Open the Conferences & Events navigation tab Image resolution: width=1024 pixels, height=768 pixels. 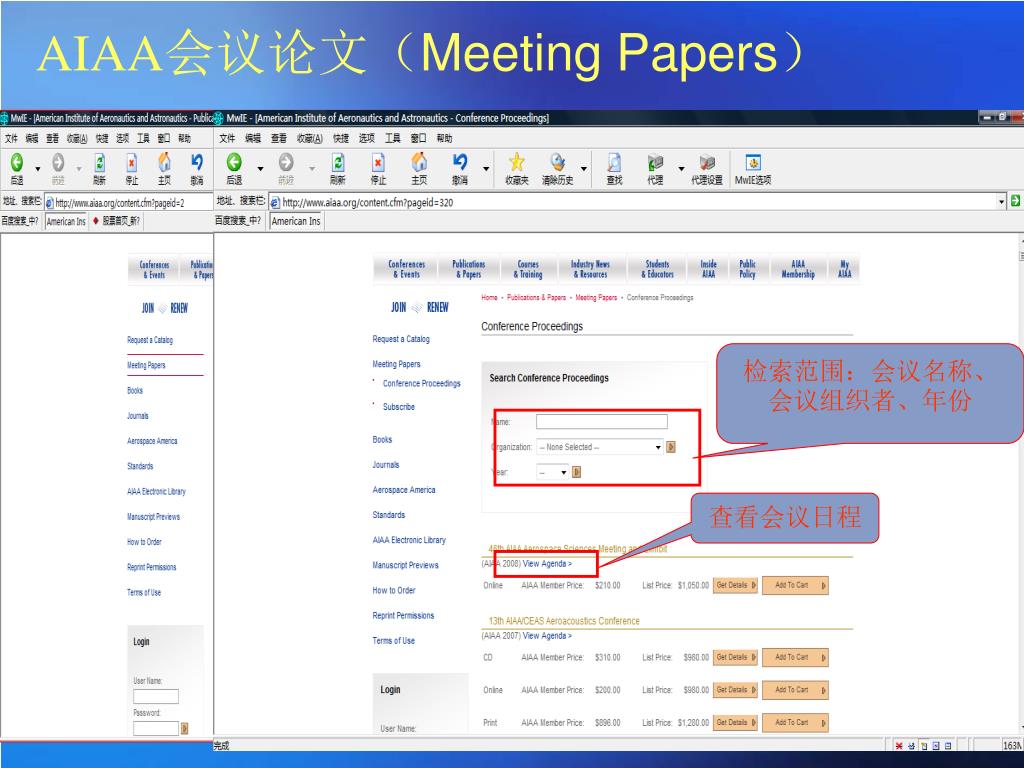(x=406, y=269)
